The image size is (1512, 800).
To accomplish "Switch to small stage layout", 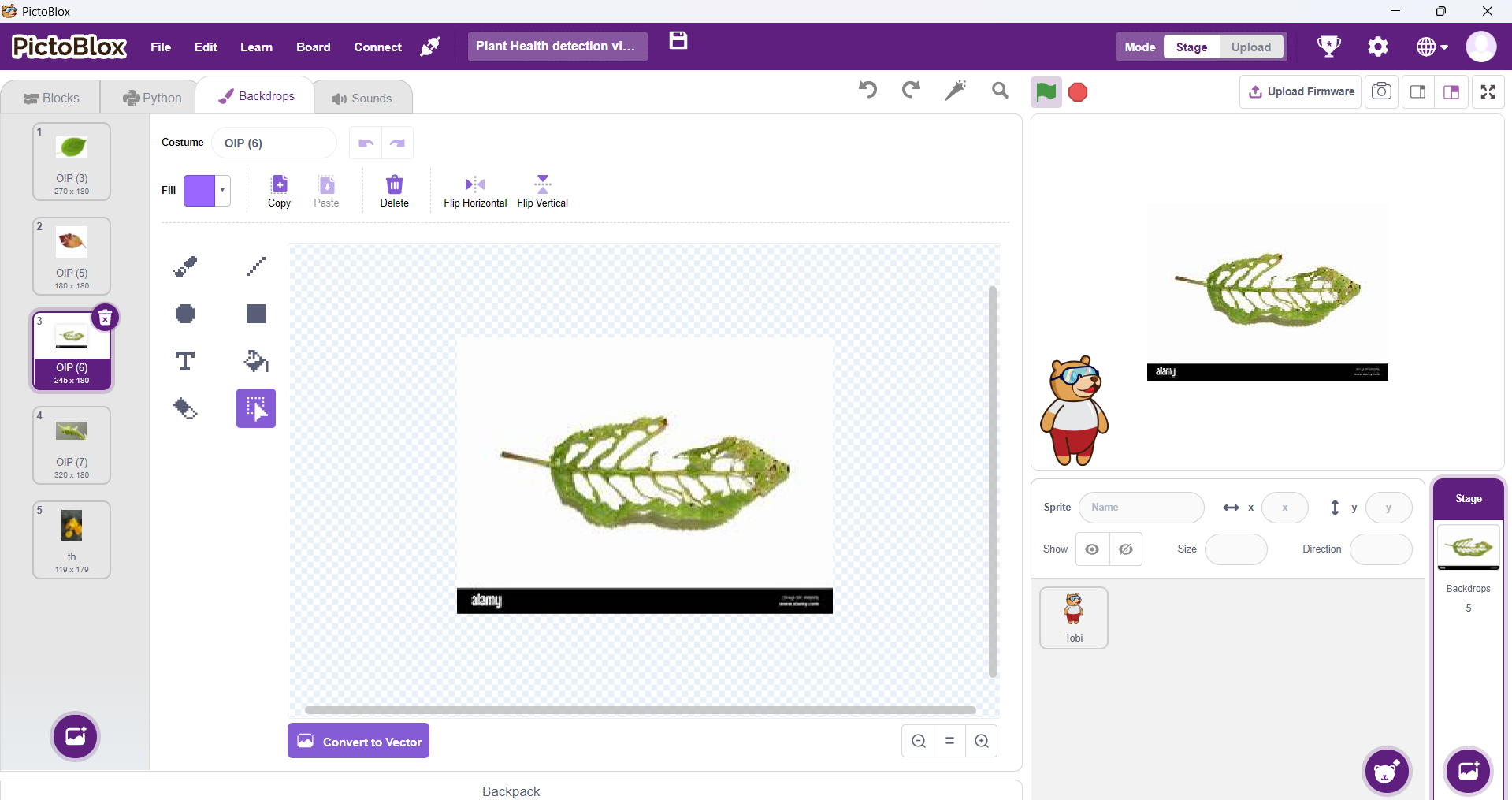I will [1417, 91].
